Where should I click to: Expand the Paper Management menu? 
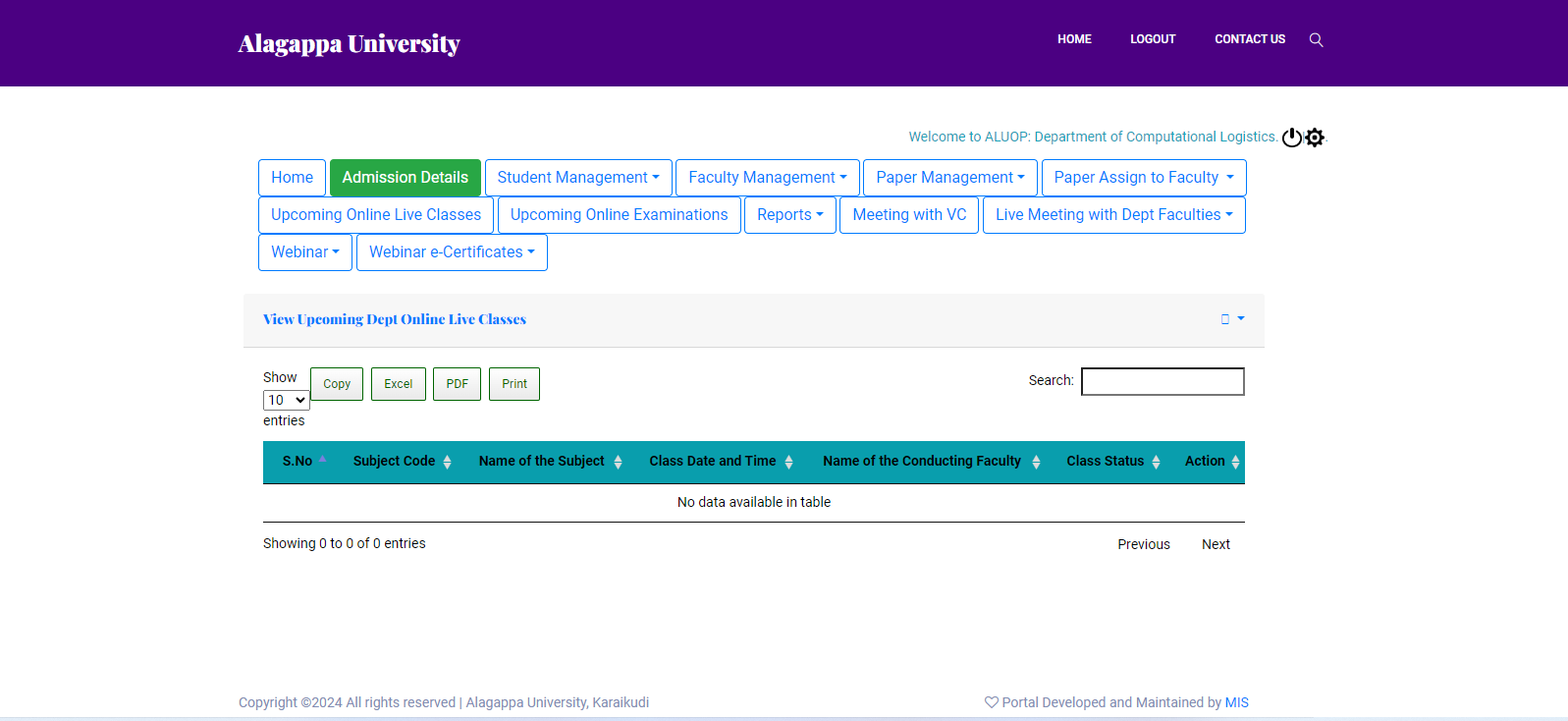(950, 178)
